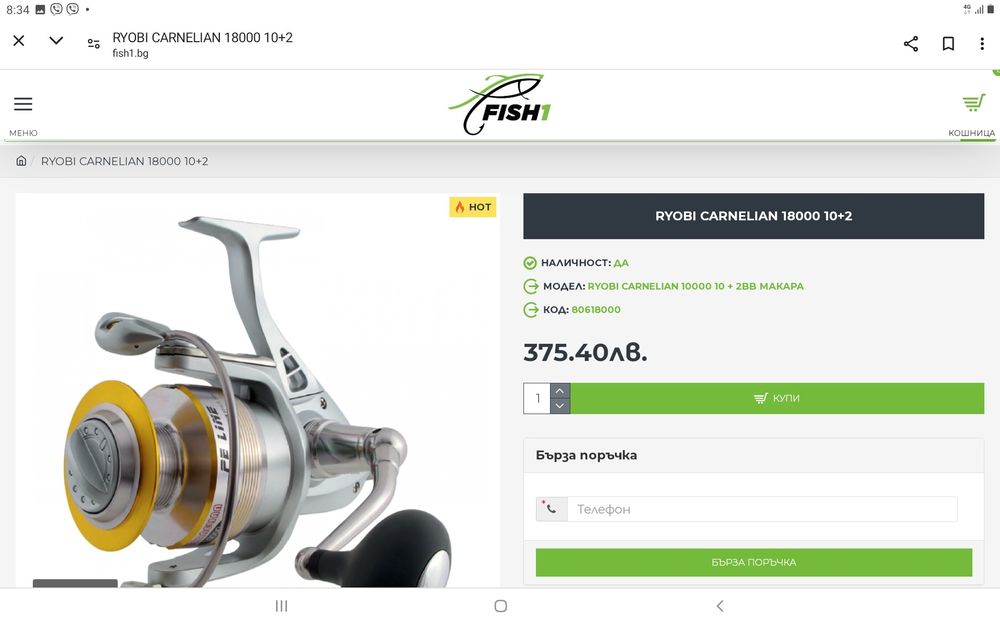Viewport: 1000px width, 625px height.
Task: Open the fishing reel product image
Action: pos(258,390)
